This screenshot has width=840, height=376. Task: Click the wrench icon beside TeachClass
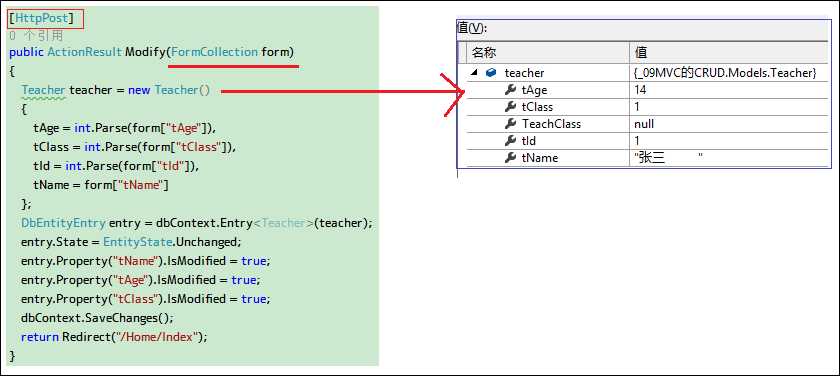pos(510,124)
